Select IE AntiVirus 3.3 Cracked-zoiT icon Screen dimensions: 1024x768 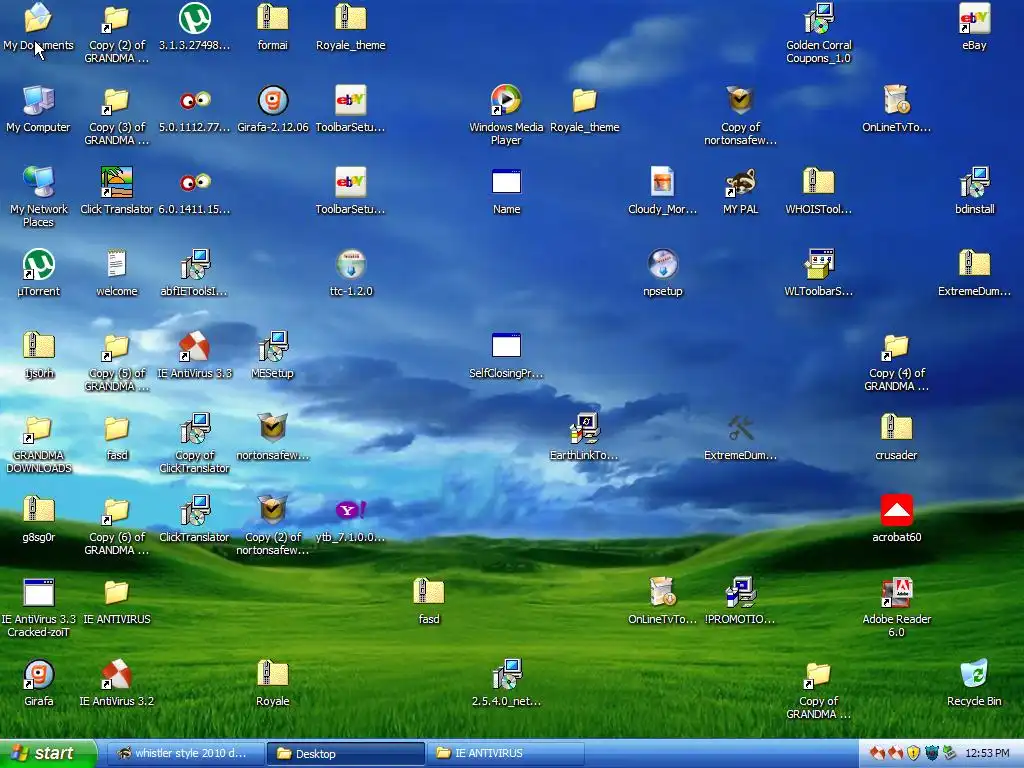[x=38, y=607]
